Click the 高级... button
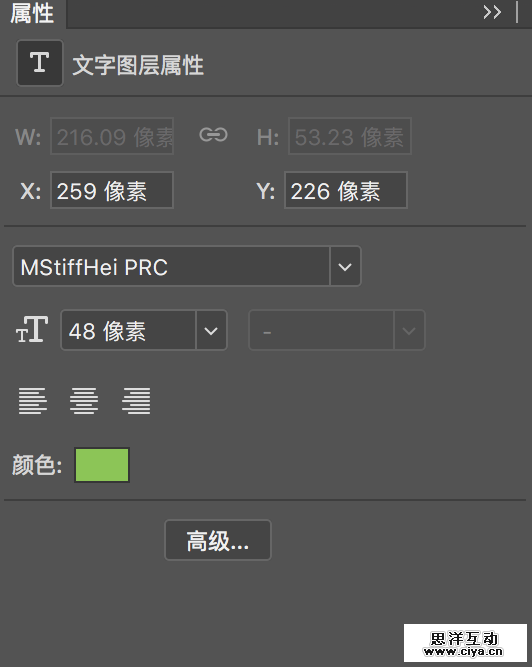The width and height of the screenshot is (532, 667). 218,540
